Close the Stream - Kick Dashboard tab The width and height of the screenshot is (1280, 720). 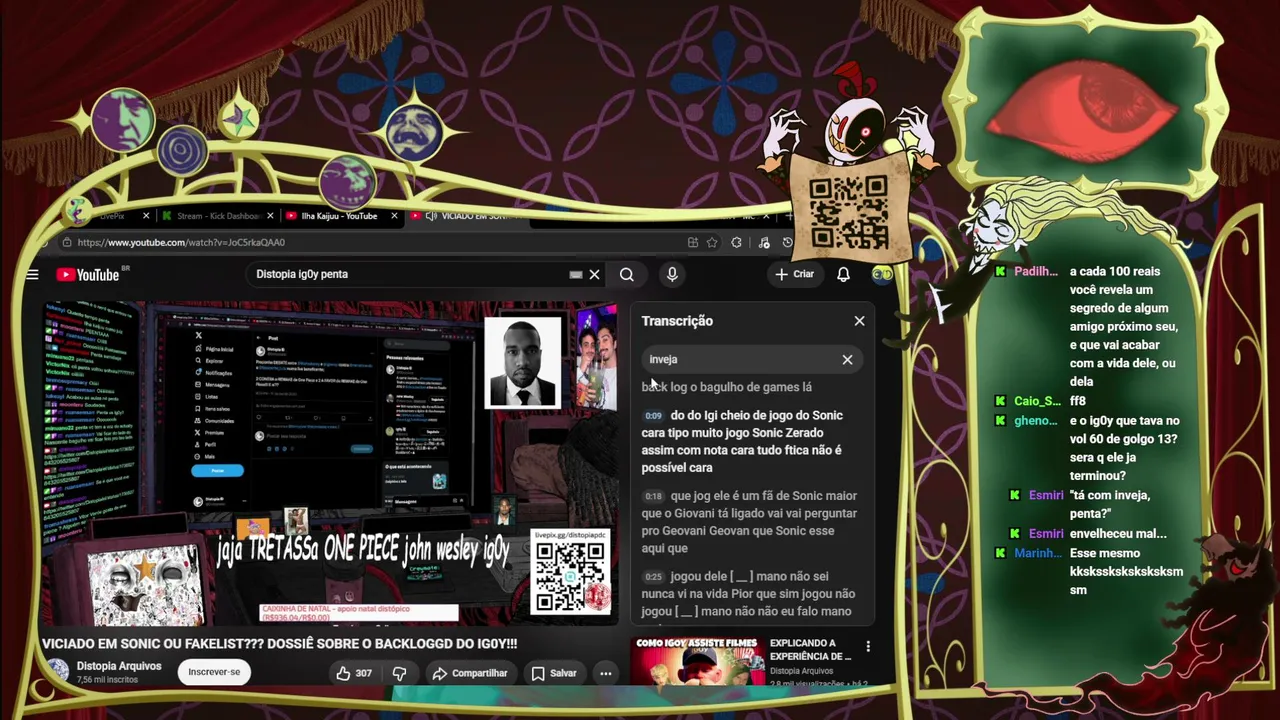pos(270,216)
